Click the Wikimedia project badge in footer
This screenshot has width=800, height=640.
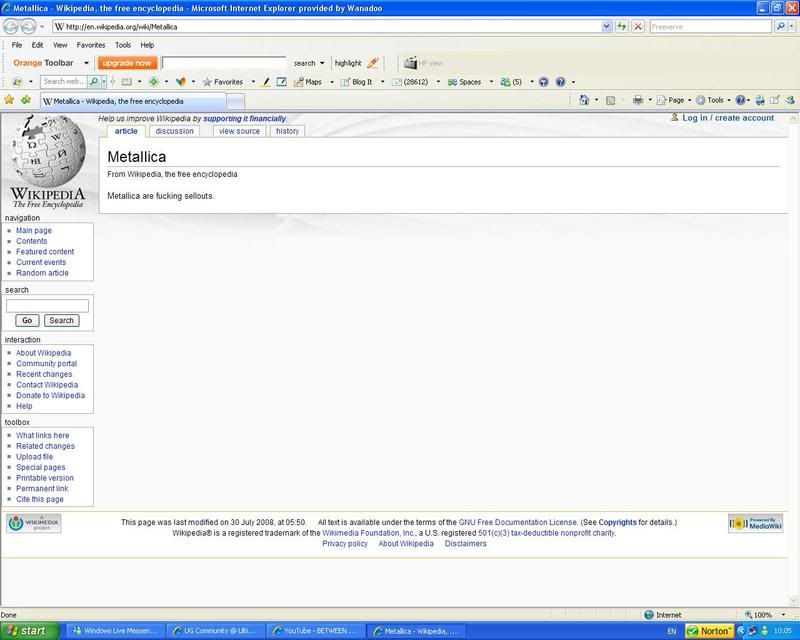pyautogui.click(x=34, y=523)
